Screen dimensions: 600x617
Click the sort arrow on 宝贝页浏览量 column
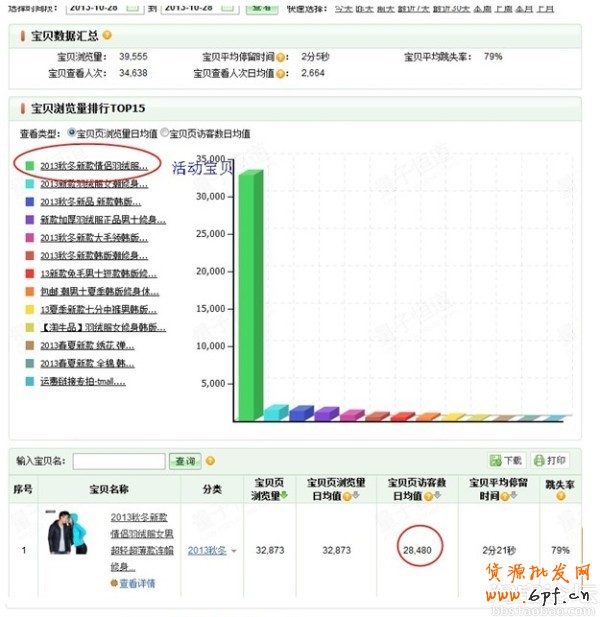(282, 495)
